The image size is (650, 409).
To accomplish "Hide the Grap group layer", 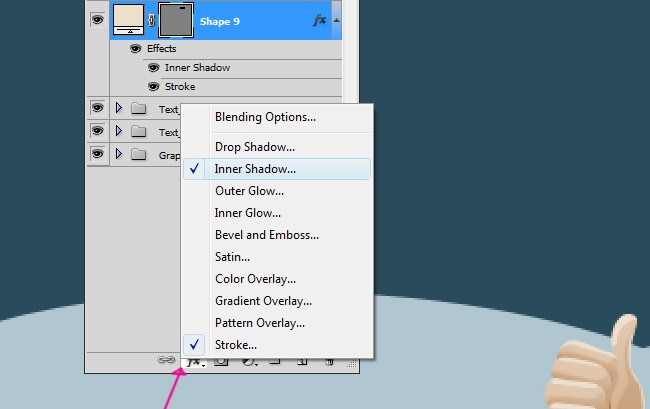I will pos(97,154).
